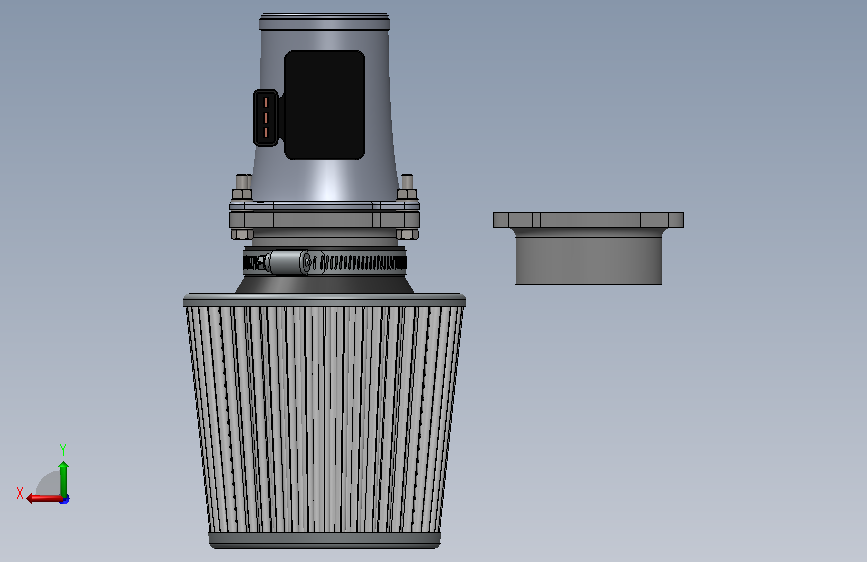
Task: Select the black rectangular panel on the housing
Action: tap(324, 105)
